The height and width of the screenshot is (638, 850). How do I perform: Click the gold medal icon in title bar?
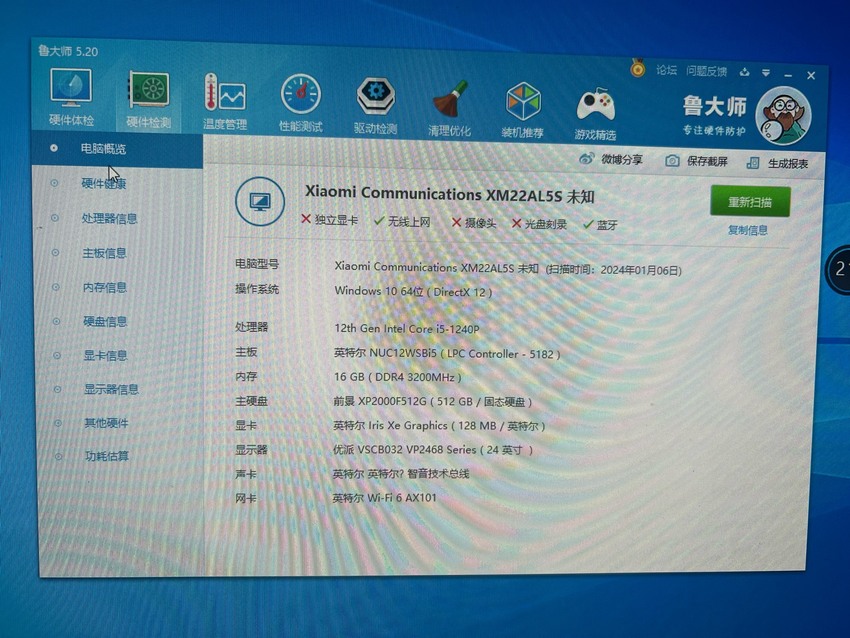(638, 68)
